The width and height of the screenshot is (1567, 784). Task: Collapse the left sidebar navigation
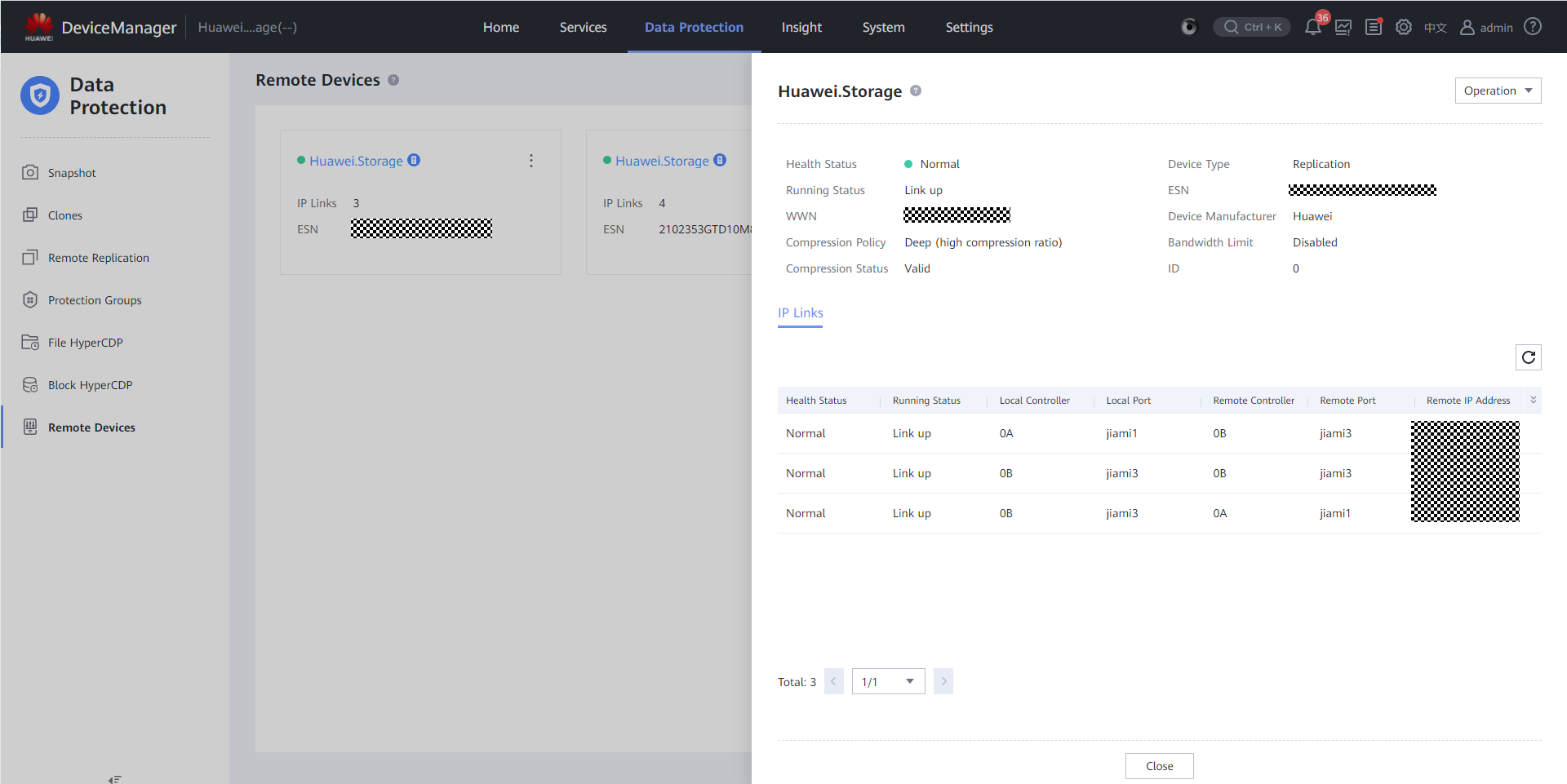pyautogui.click(x=115, y=778)
